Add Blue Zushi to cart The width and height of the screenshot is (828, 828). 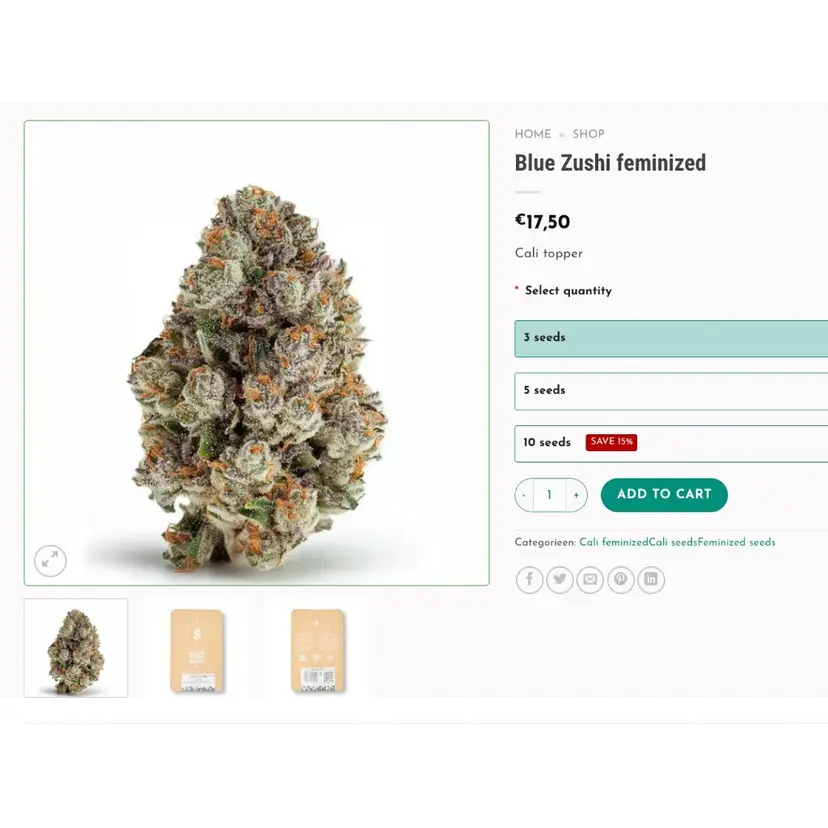664,495
